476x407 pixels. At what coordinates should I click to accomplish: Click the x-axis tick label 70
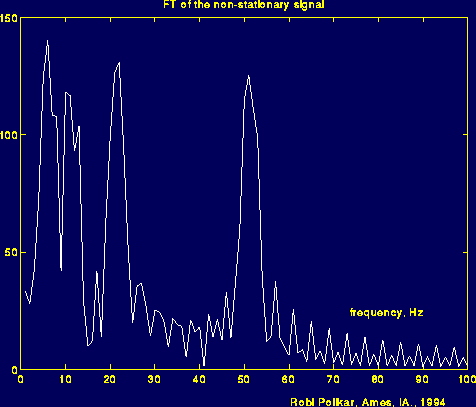pos(333,379)
